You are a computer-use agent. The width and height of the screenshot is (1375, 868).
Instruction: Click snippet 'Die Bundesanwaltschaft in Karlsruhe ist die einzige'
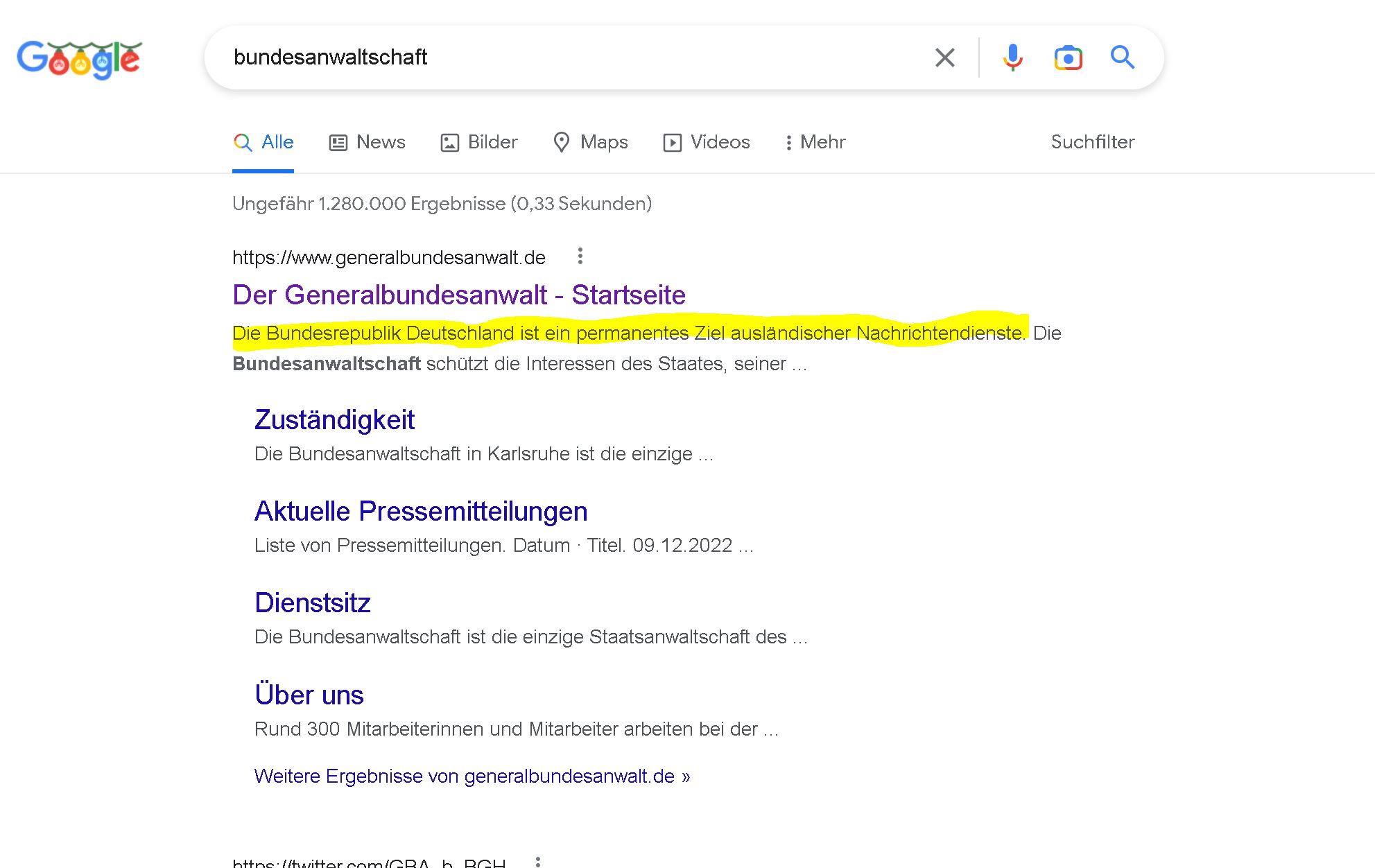click(484, 454)
